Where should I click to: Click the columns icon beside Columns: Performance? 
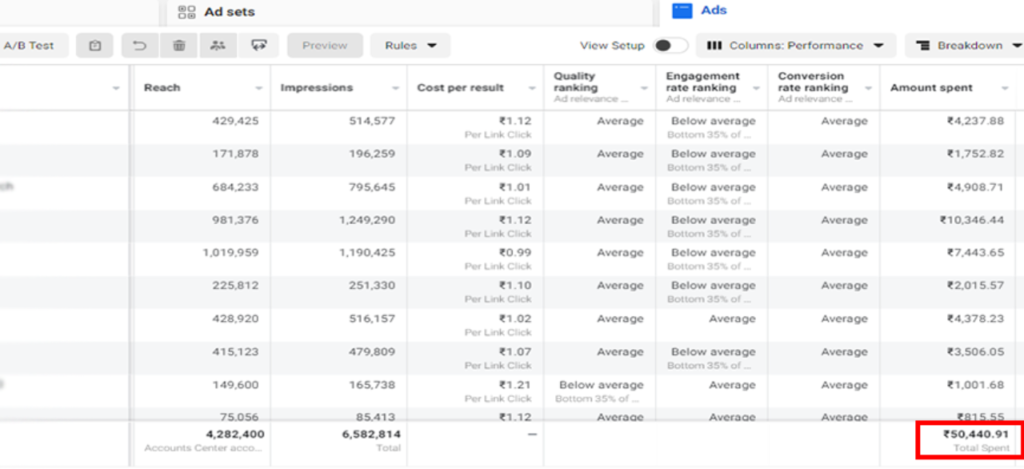tap(715, 45)
